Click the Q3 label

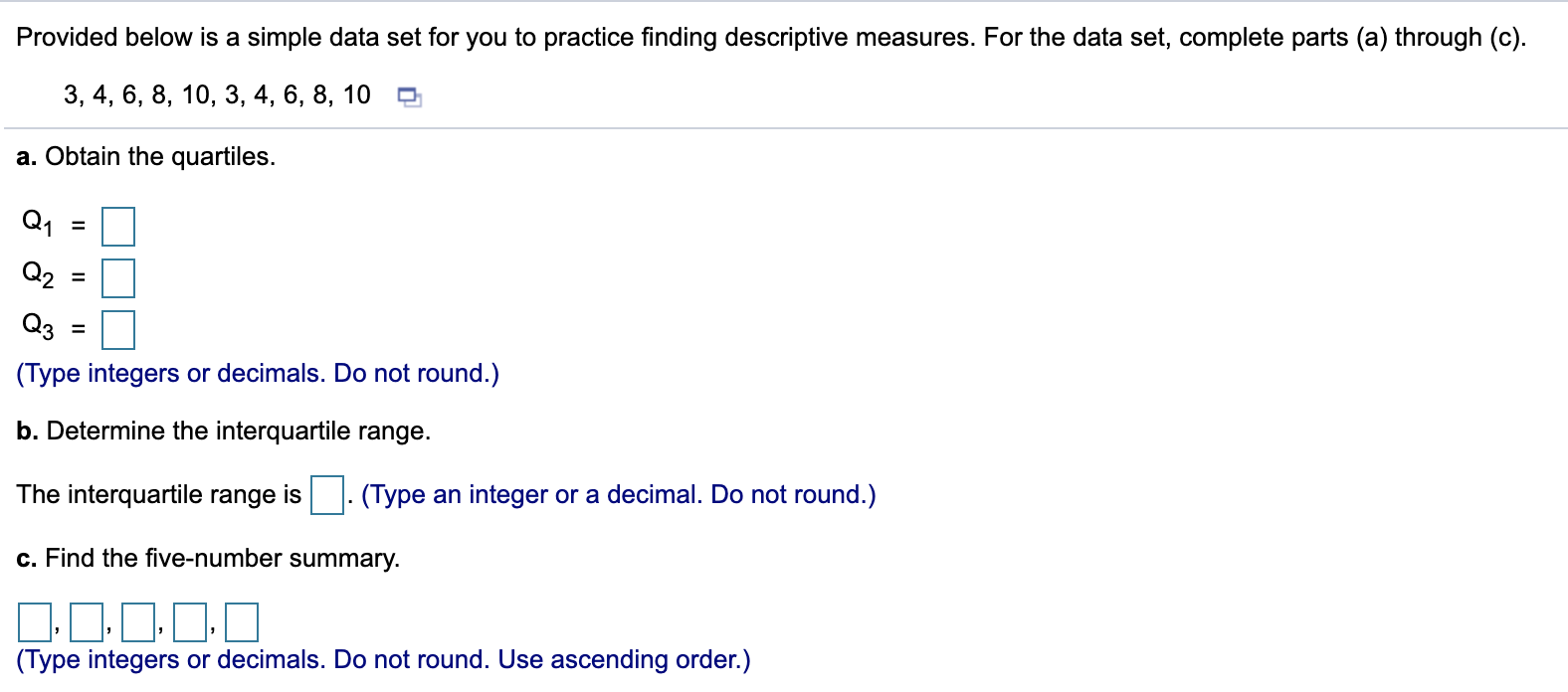37,326
